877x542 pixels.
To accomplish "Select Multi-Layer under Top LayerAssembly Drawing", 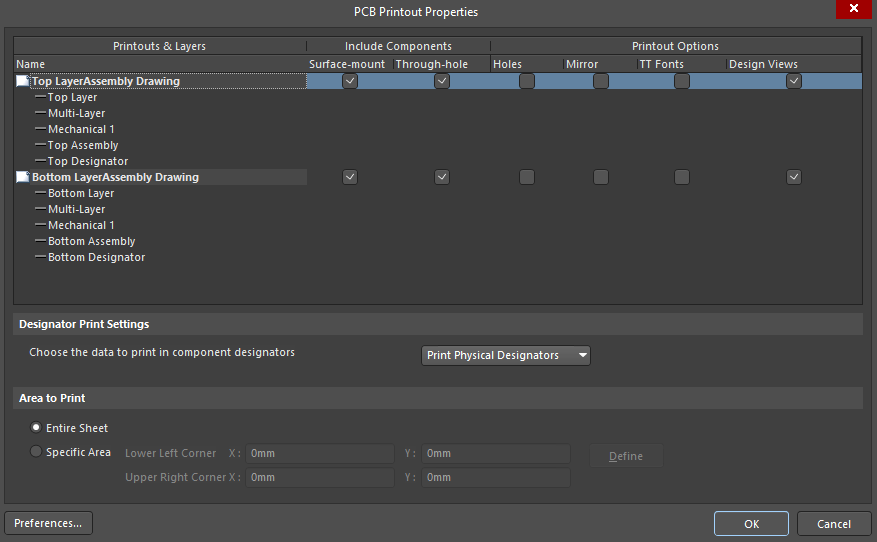I will [76, 113].
